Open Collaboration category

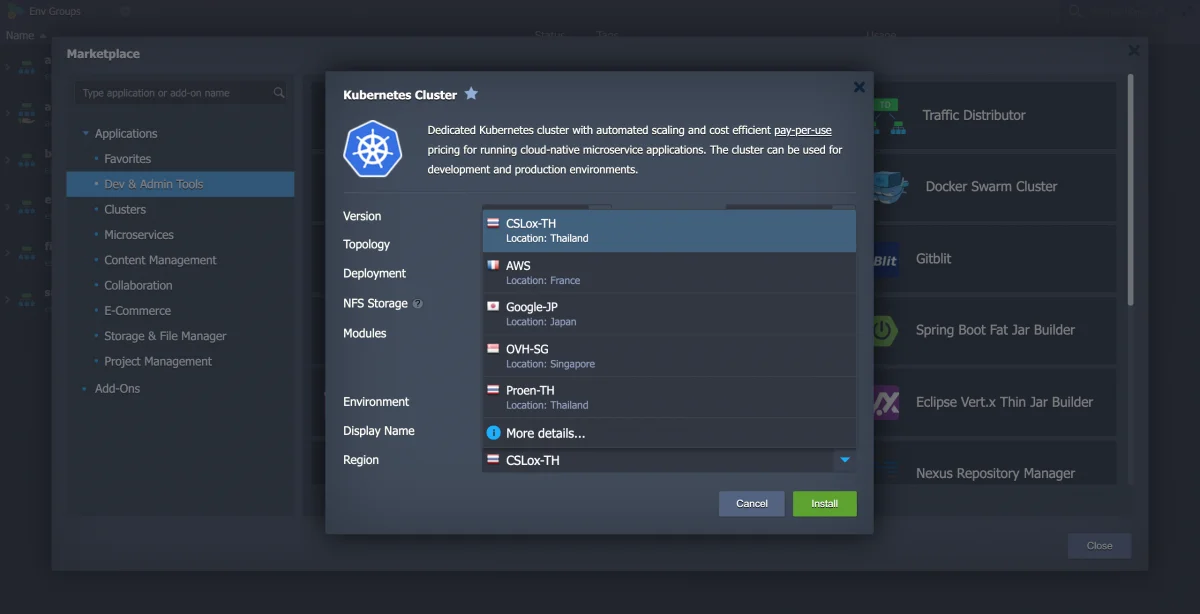138,285
